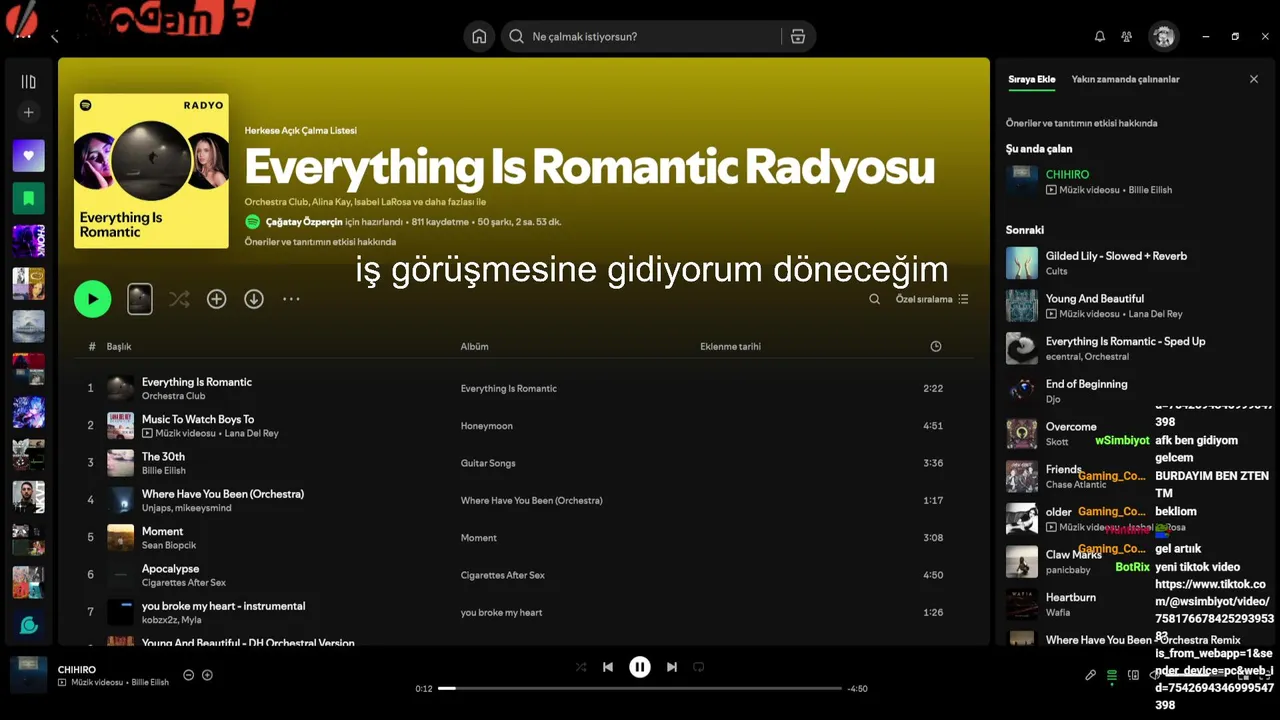Create a new playlist with plus icon
1280x720 pixels.
(x=28, y=113)
